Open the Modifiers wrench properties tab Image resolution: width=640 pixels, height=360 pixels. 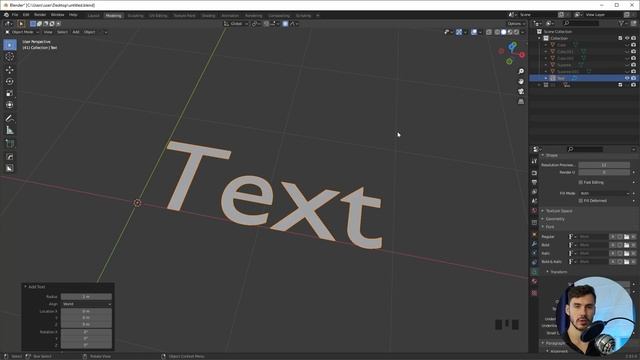tap(534, 244)
